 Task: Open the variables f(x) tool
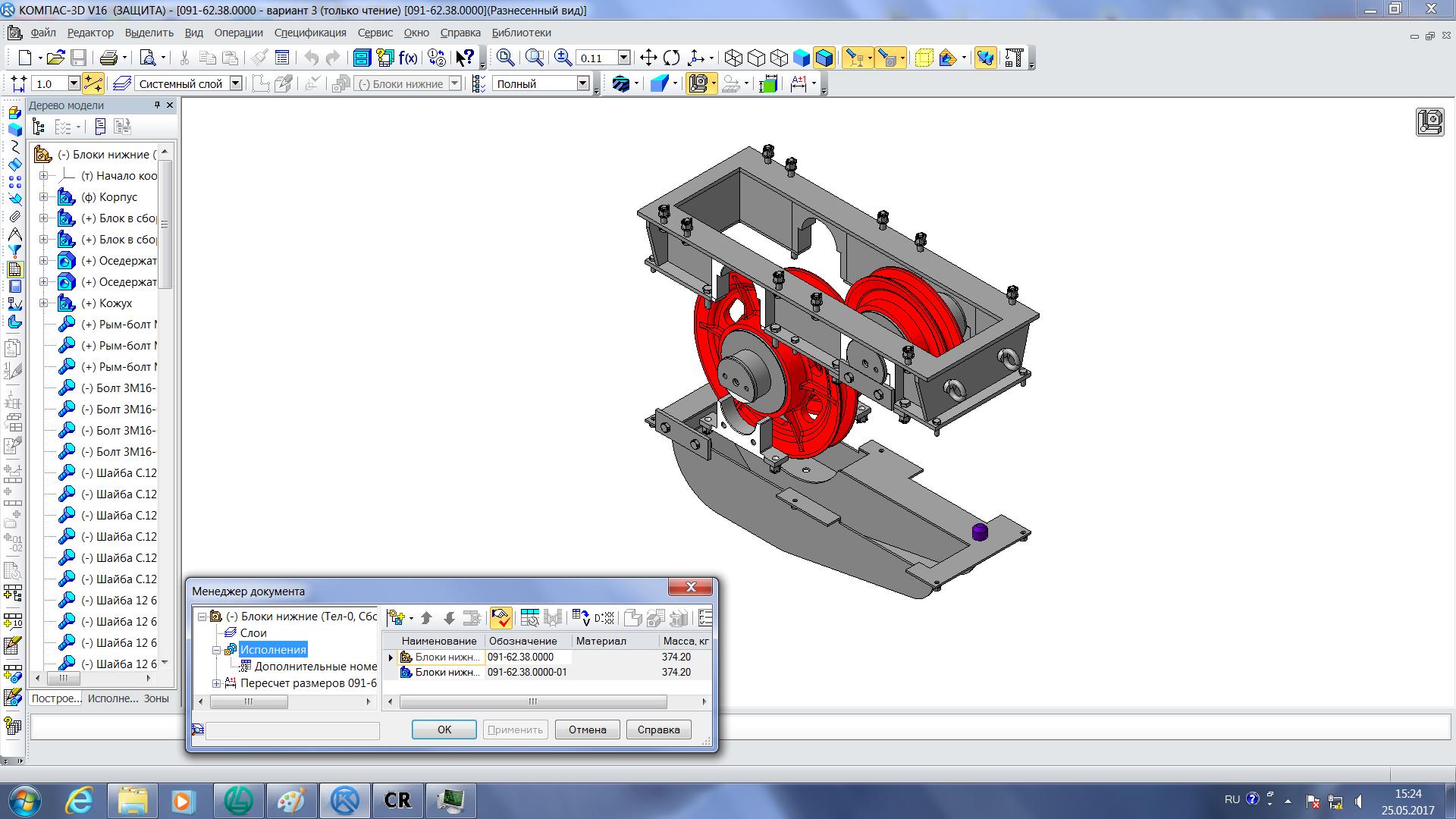(408, 58)
